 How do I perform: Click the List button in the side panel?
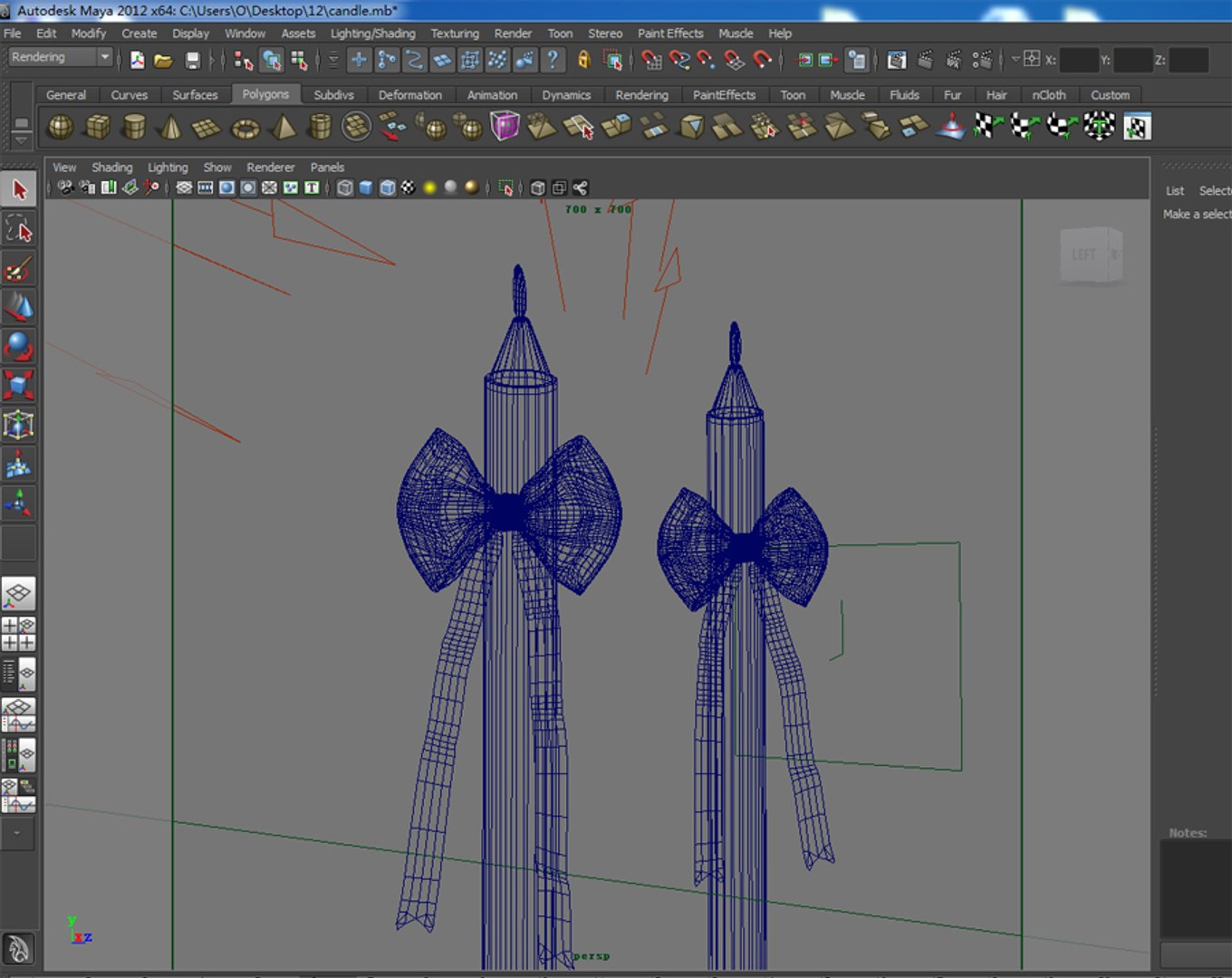tap(1175, 191)
